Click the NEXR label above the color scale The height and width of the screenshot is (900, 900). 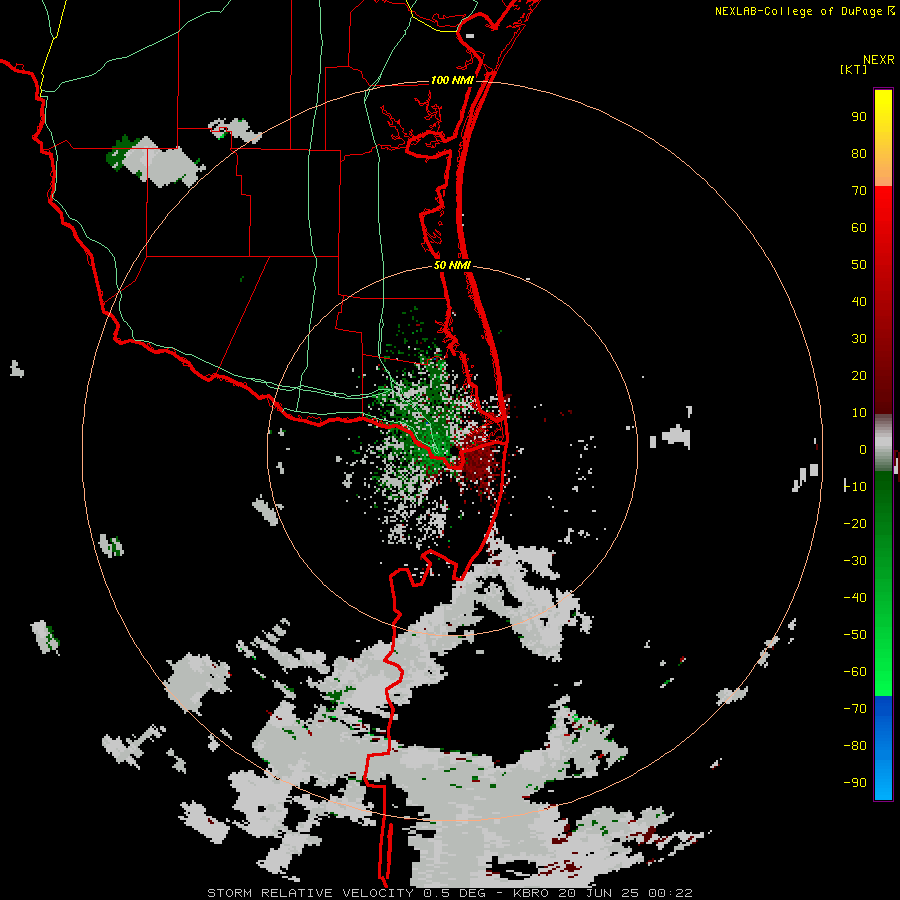click(878, 60)
